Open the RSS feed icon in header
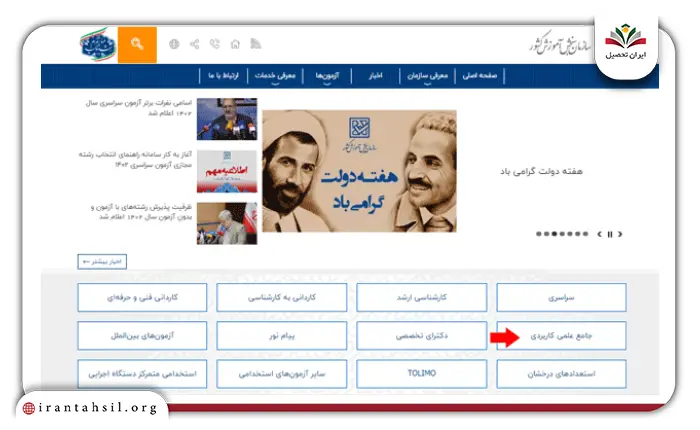Image resolution: width=700 pixels, height=430 pixels. pyautogui.click(x=256, y=44)
